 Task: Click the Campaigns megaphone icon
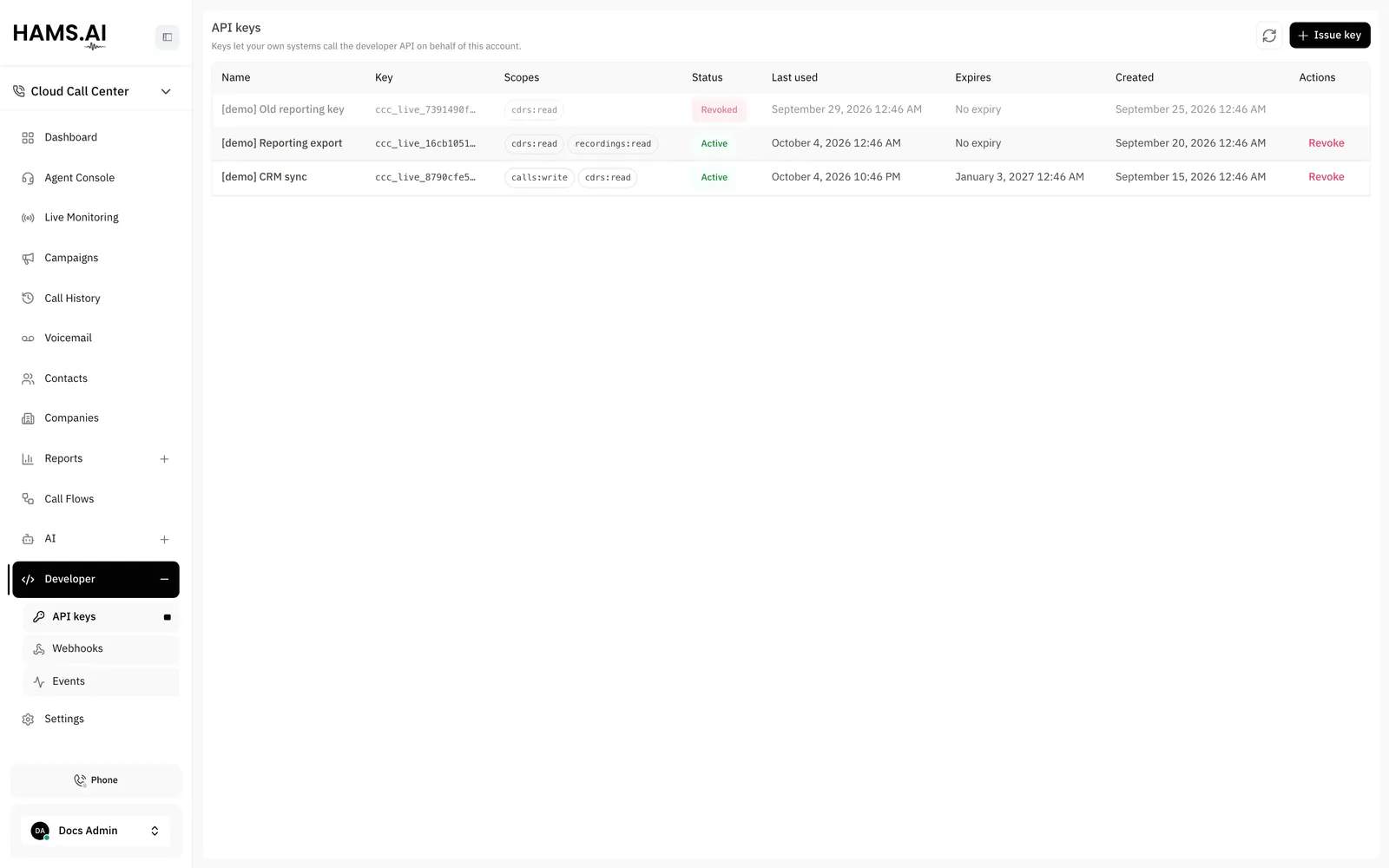tap(28, 259)
